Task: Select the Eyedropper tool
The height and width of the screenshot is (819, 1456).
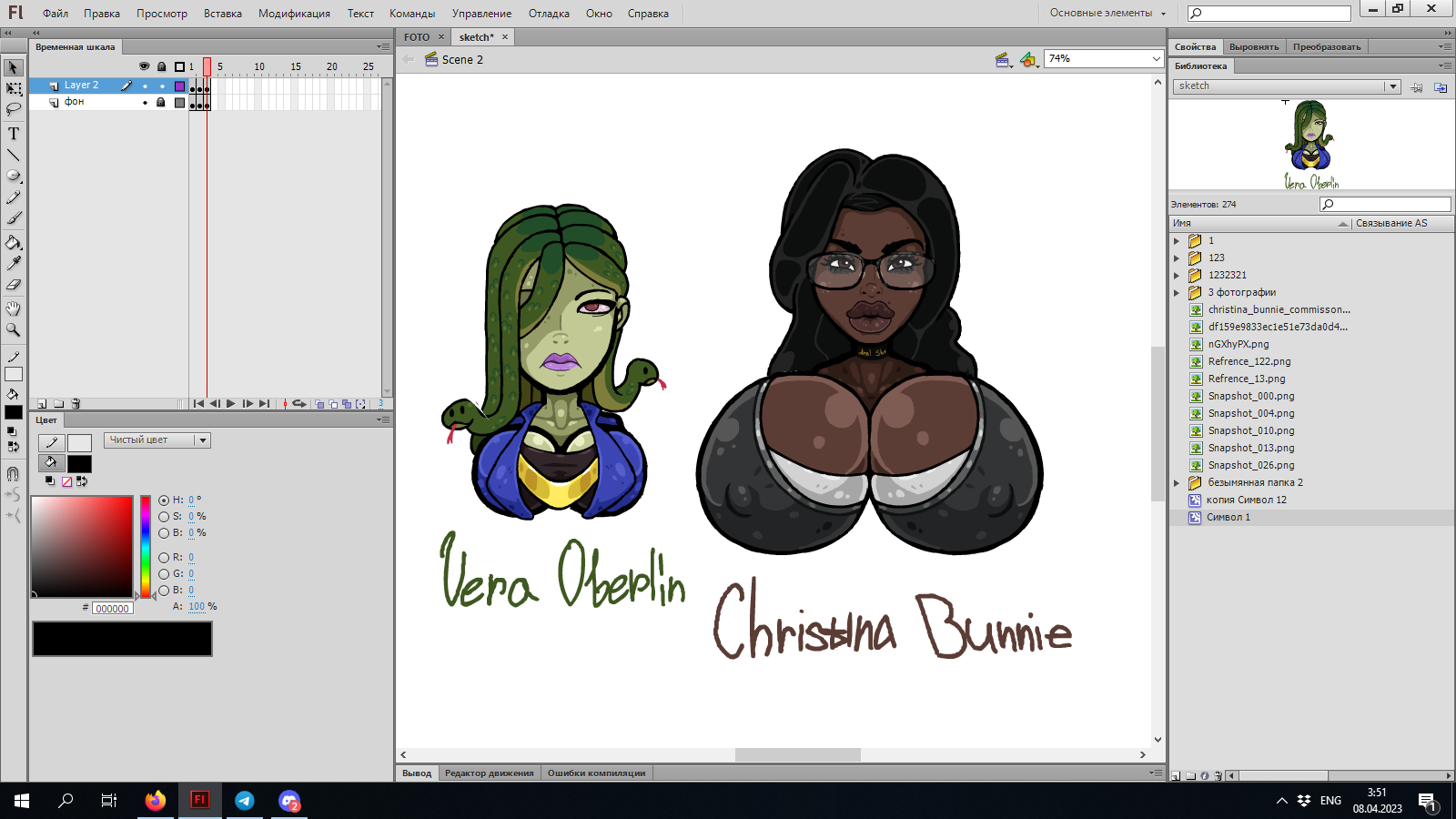Action: (x=13, y=263)
